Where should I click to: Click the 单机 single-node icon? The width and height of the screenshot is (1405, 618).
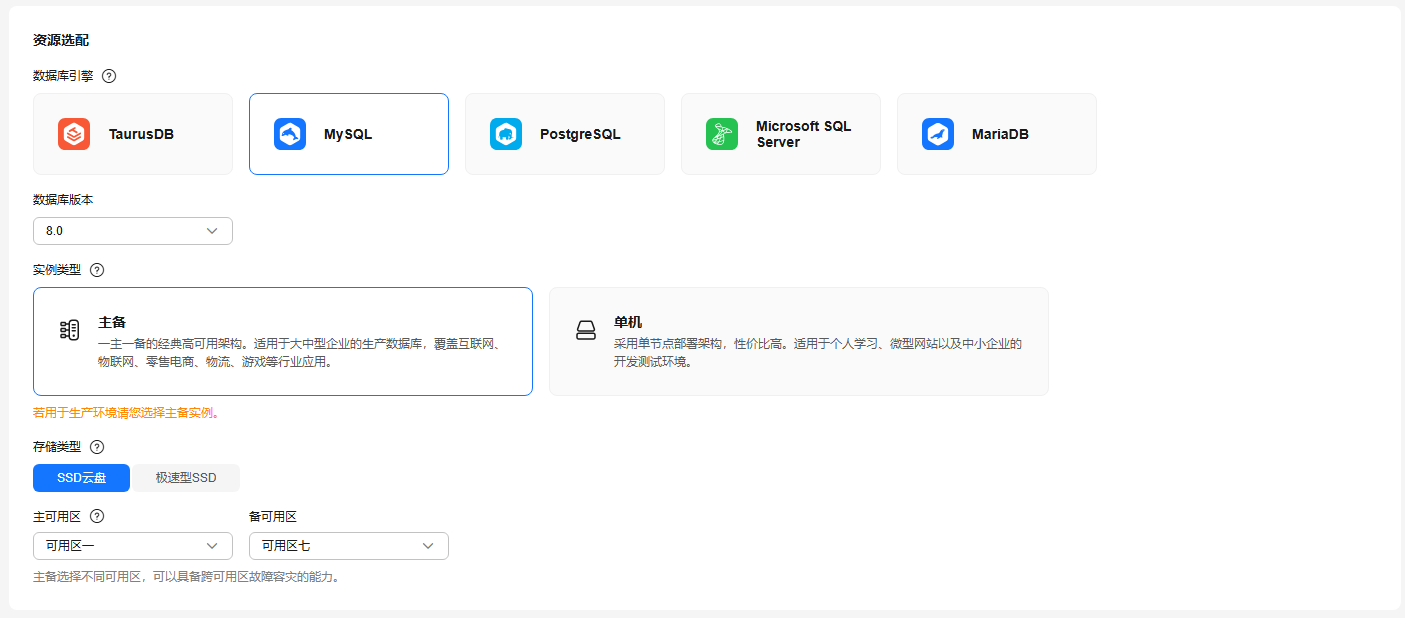click(x=586, y=331)
